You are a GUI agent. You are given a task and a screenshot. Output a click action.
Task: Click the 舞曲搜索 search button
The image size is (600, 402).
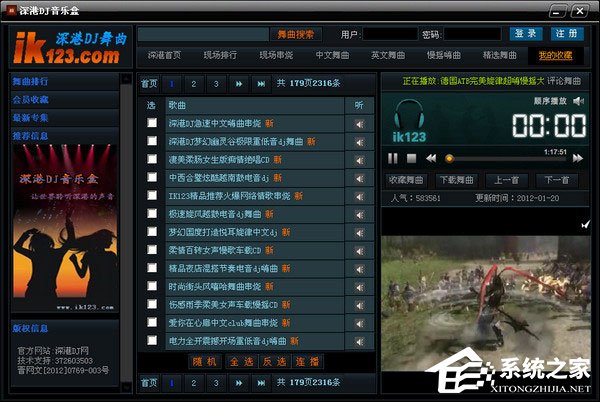[295, 34]
